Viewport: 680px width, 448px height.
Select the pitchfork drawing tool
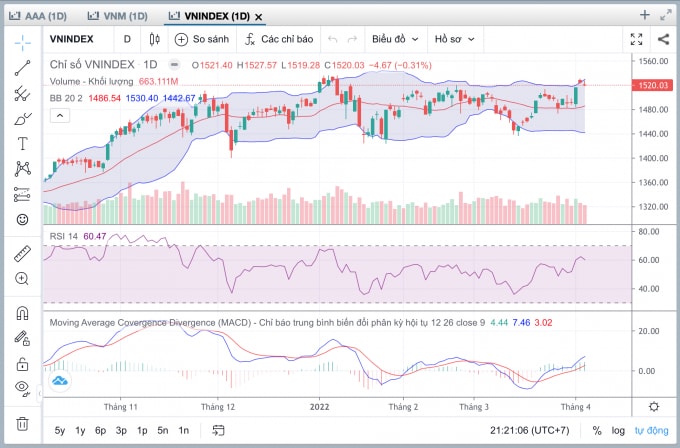[22, 93]
